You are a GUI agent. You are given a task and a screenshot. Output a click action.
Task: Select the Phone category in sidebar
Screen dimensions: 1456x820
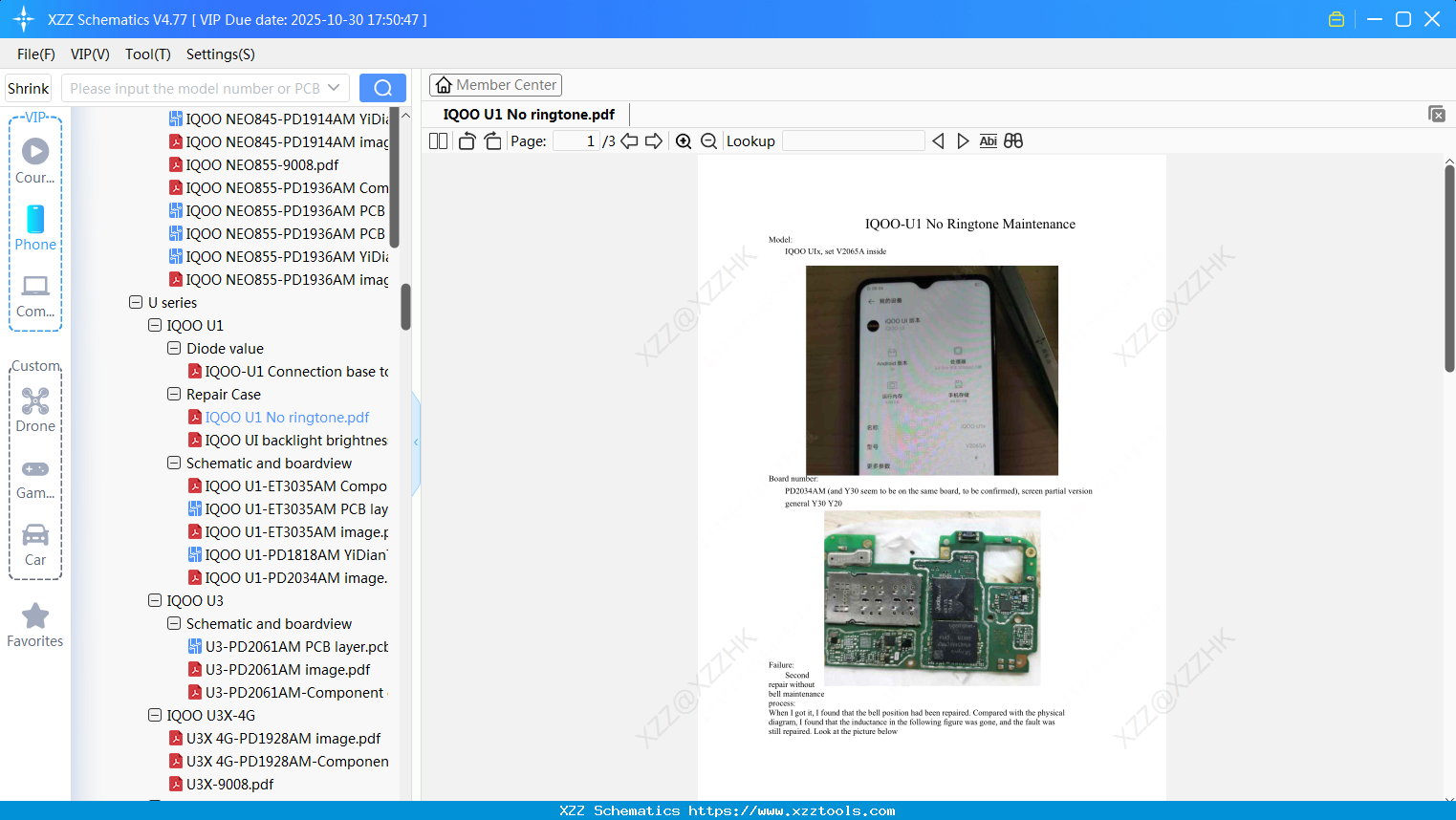click(35, 227)
